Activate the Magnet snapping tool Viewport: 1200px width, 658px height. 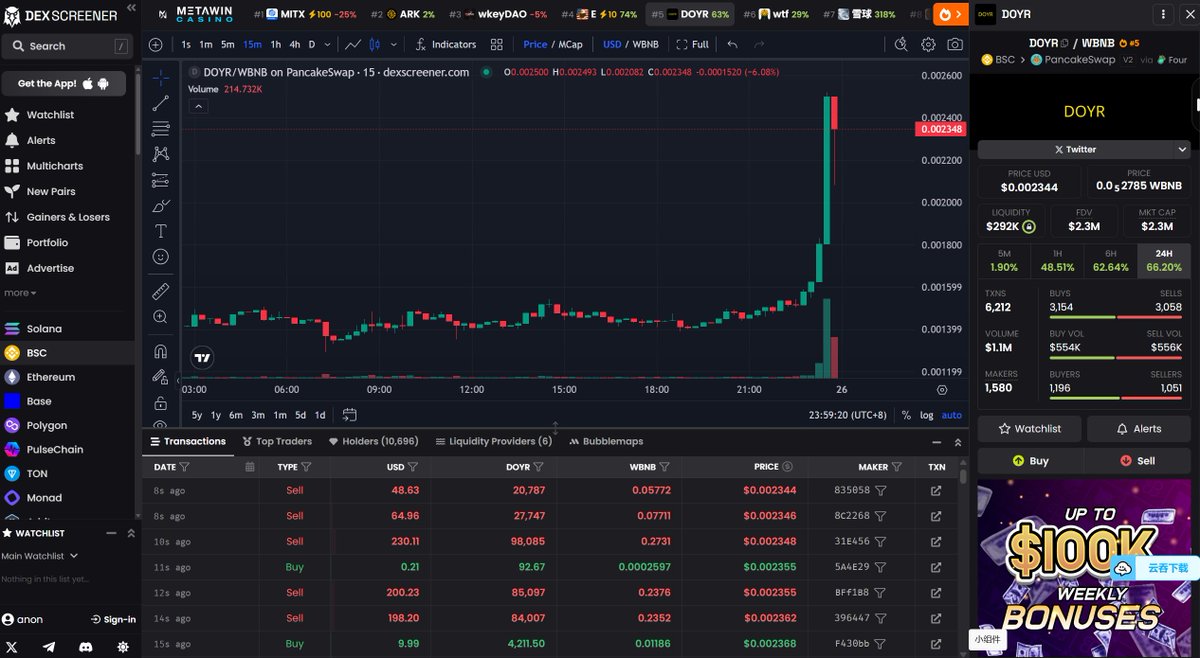coord(160,352)
